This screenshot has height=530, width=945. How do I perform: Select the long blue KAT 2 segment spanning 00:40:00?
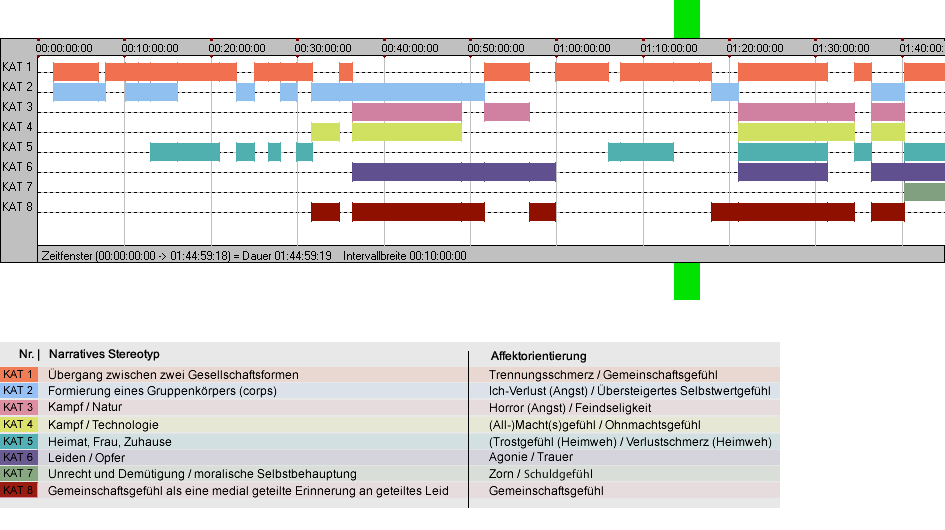point(398,92)
